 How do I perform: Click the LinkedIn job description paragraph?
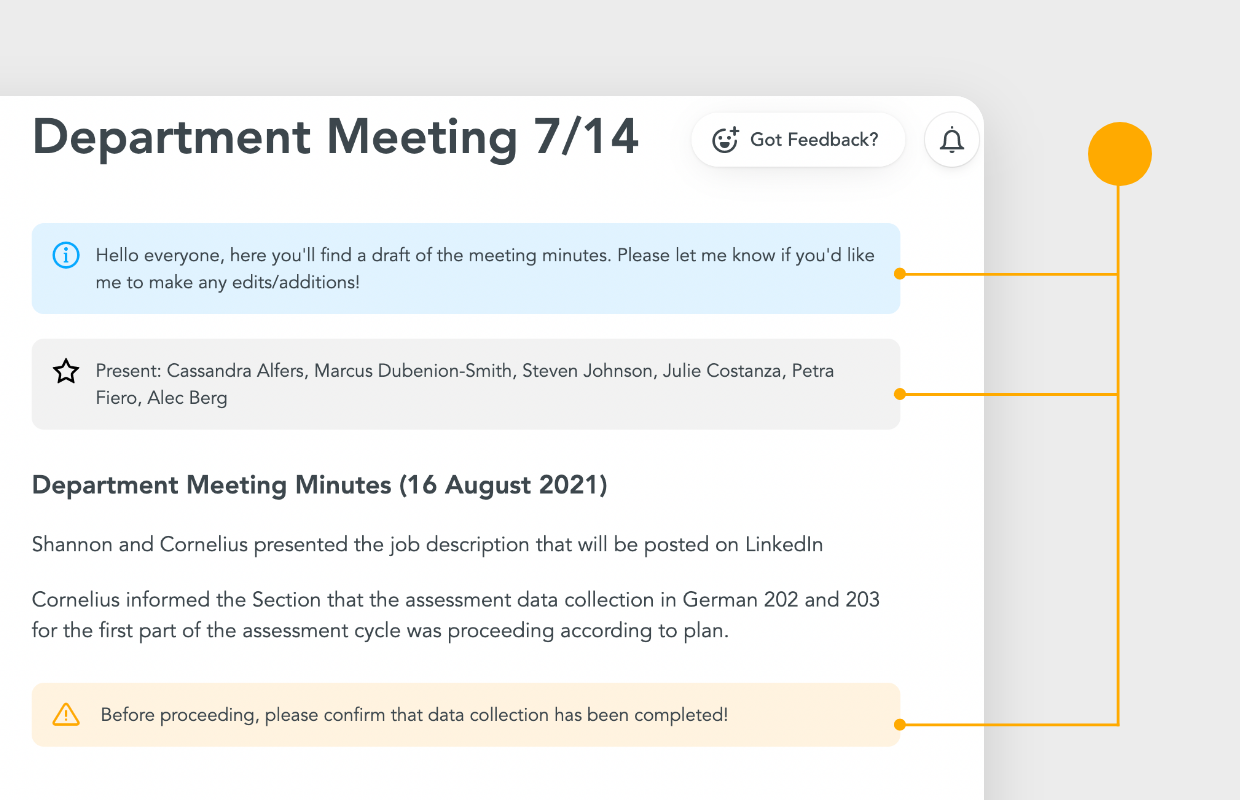tap(428, 545)
